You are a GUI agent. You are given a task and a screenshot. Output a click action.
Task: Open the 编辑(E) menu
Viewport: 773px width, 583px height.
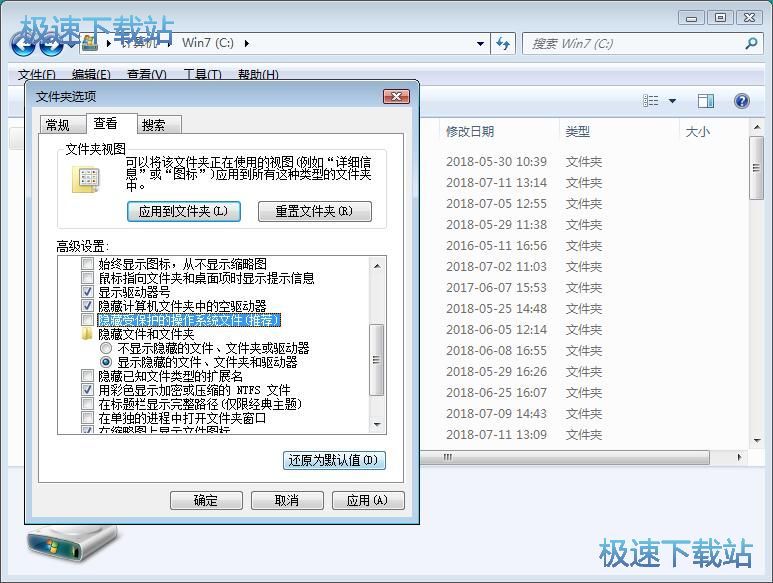(x=91, y=74)
